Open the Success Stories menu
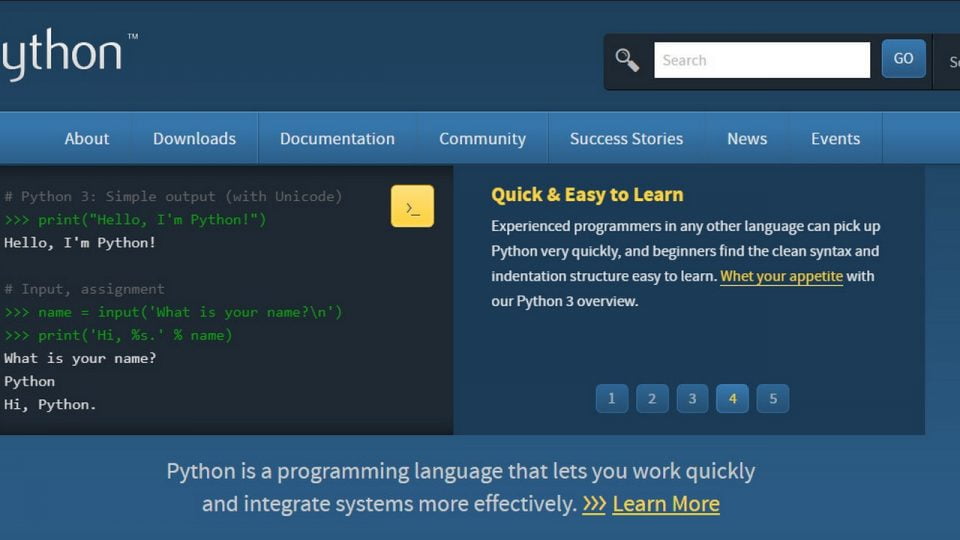 pyautogui.click(x=626, y=139)
